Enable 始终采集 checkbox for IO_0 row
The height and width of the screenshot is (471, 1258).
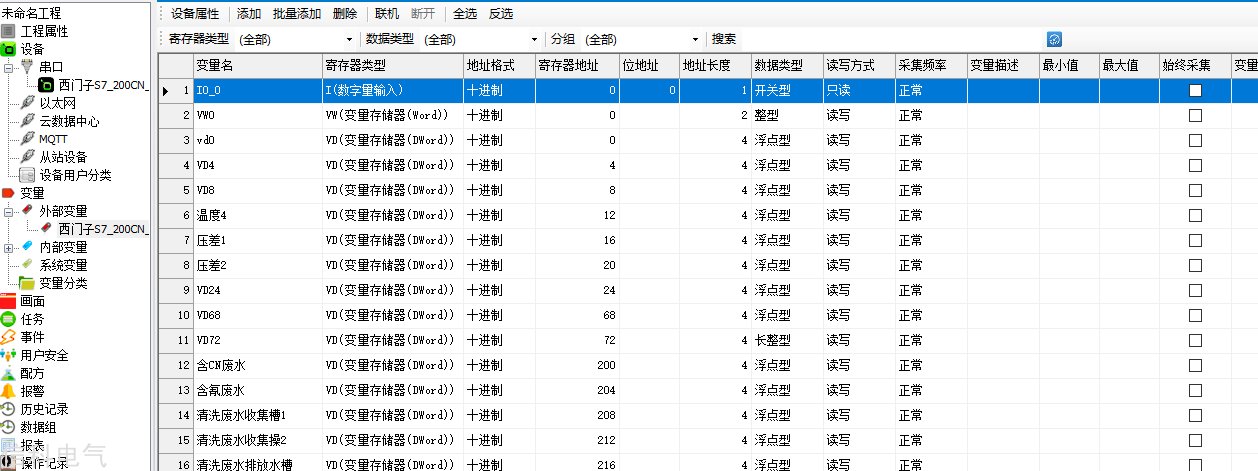click(1195, 90)
